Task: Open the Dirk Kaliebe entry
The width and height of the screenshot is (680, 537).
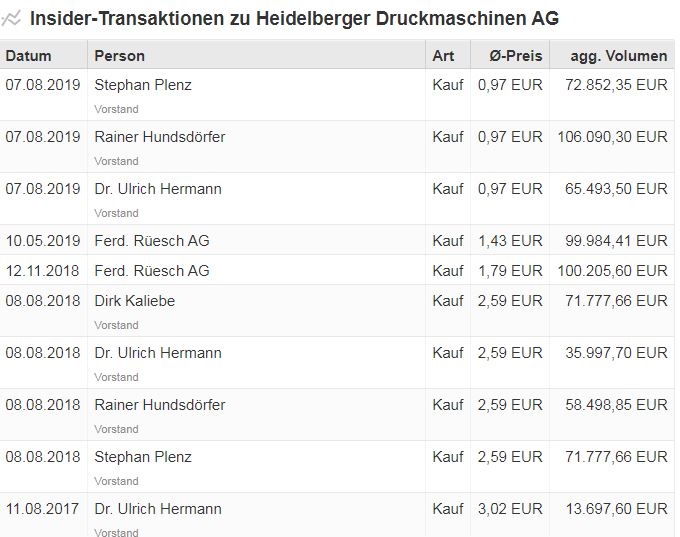Action: coord(134,301)
